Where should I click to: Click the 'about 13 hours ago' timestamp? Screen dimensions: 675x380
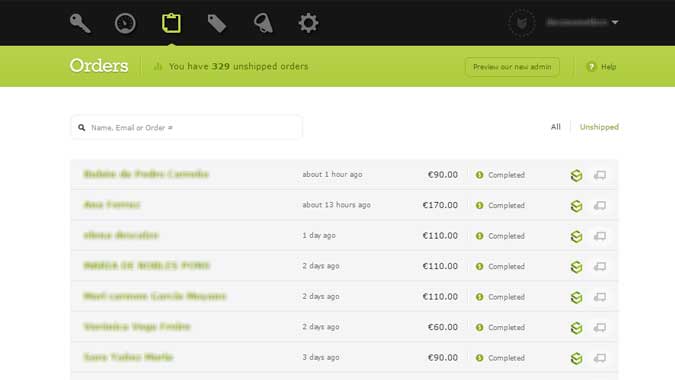tap(336, 205)
